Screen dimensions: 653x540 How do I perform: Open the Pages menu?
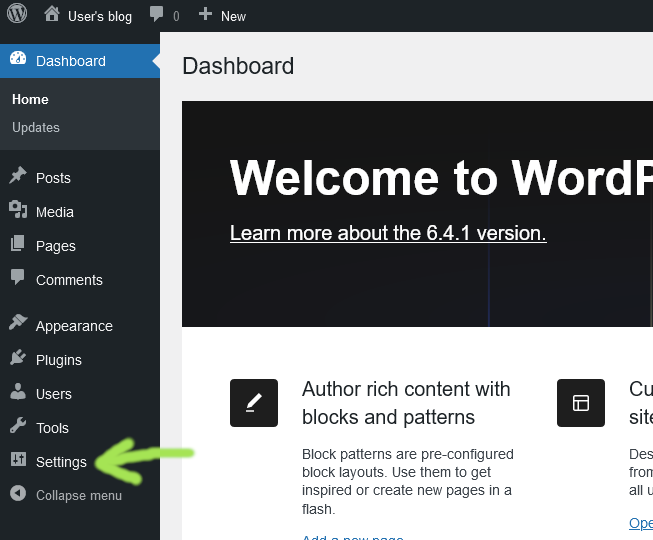(56, 246)
